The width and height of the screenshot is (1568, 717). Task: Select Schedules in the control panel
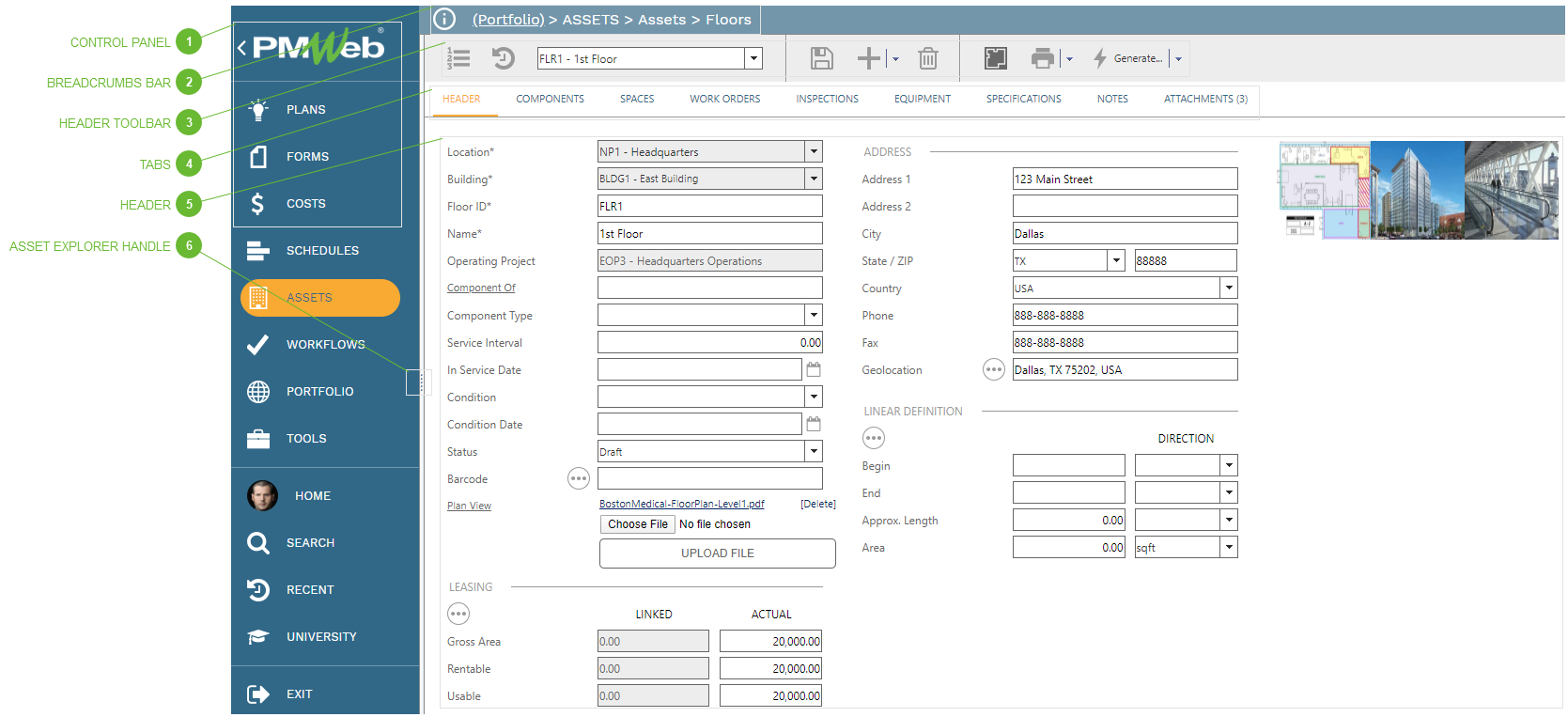click(x=321, y=251)
